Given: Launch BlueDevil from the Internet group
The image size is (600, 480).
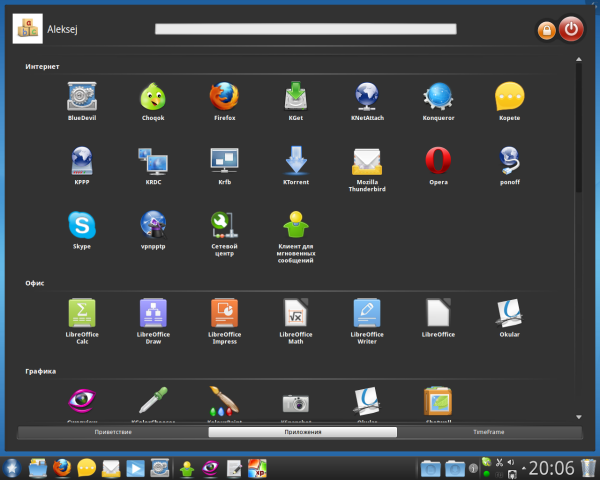Looking at the screenshot, I should (82, 101).
